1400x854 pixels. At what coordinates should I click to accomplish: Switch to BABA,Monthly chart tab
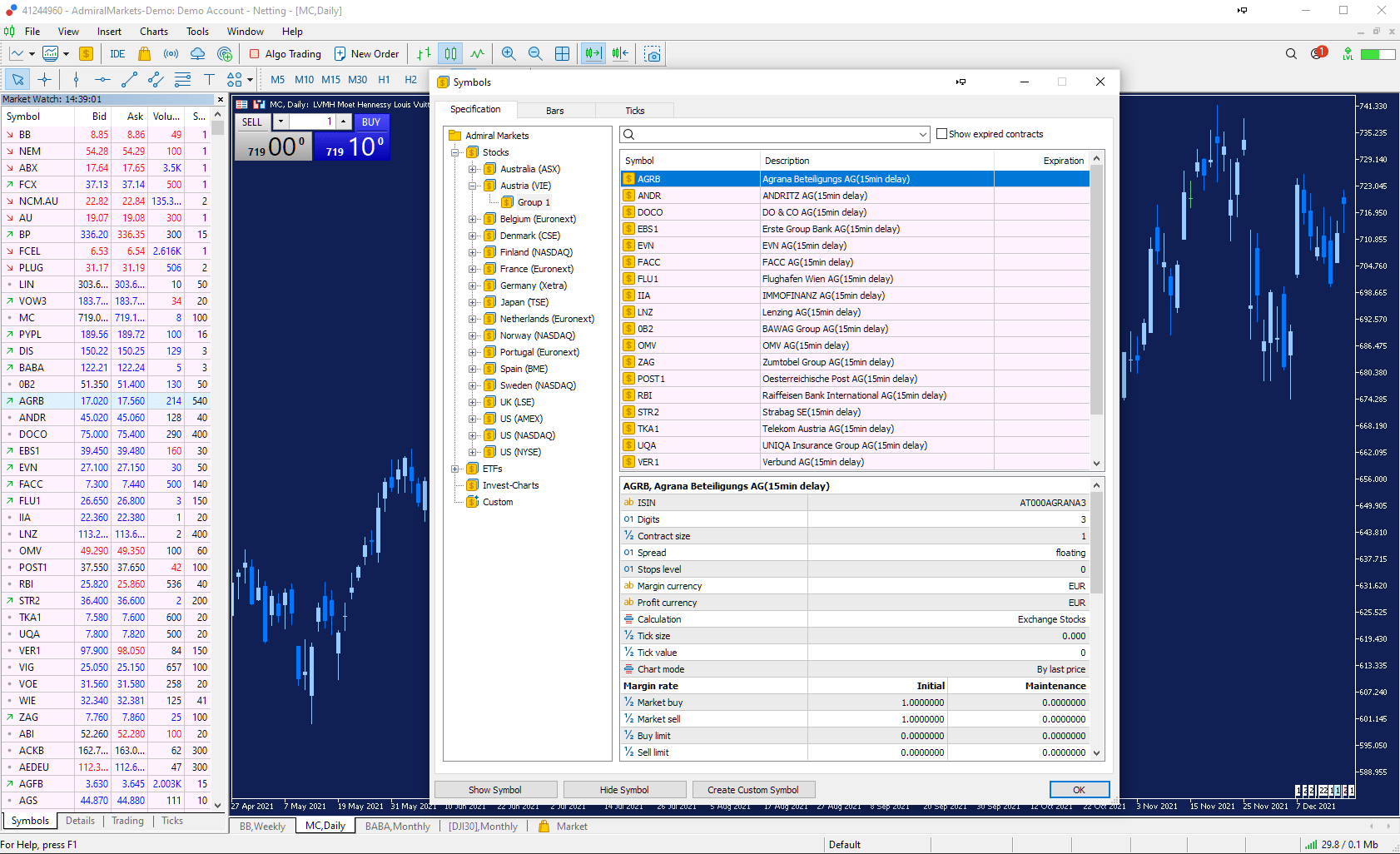pos(398,827)
